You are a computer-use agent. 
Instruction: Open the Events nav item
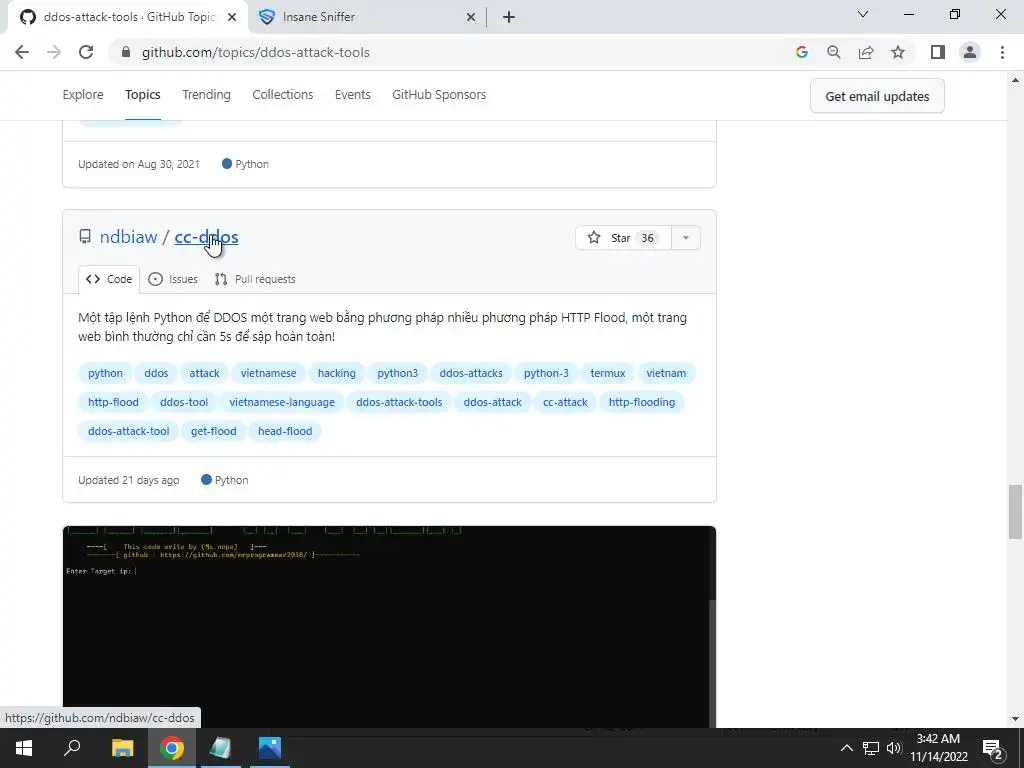pos(353,95)
